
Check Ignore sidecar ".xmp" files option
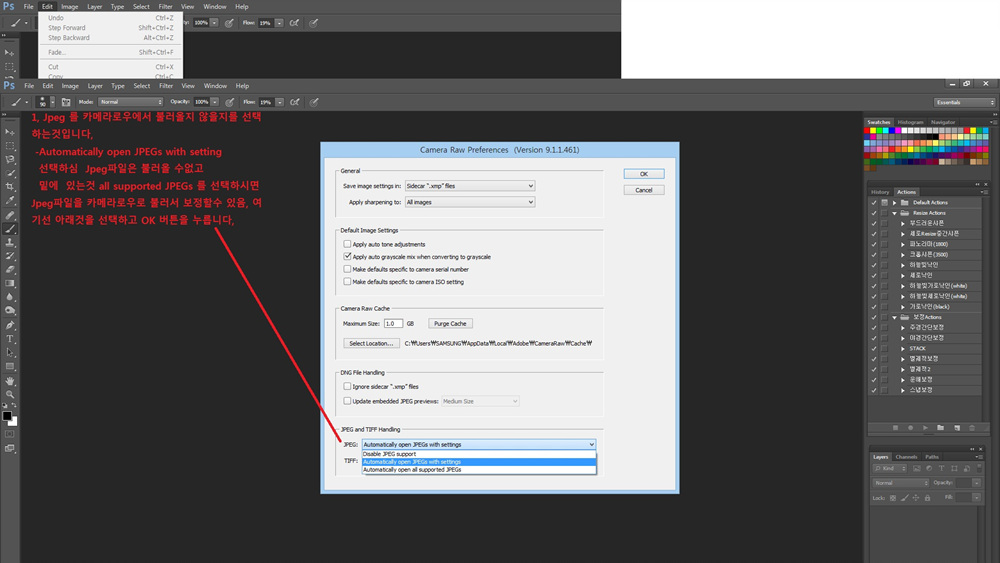click(347, 386)
